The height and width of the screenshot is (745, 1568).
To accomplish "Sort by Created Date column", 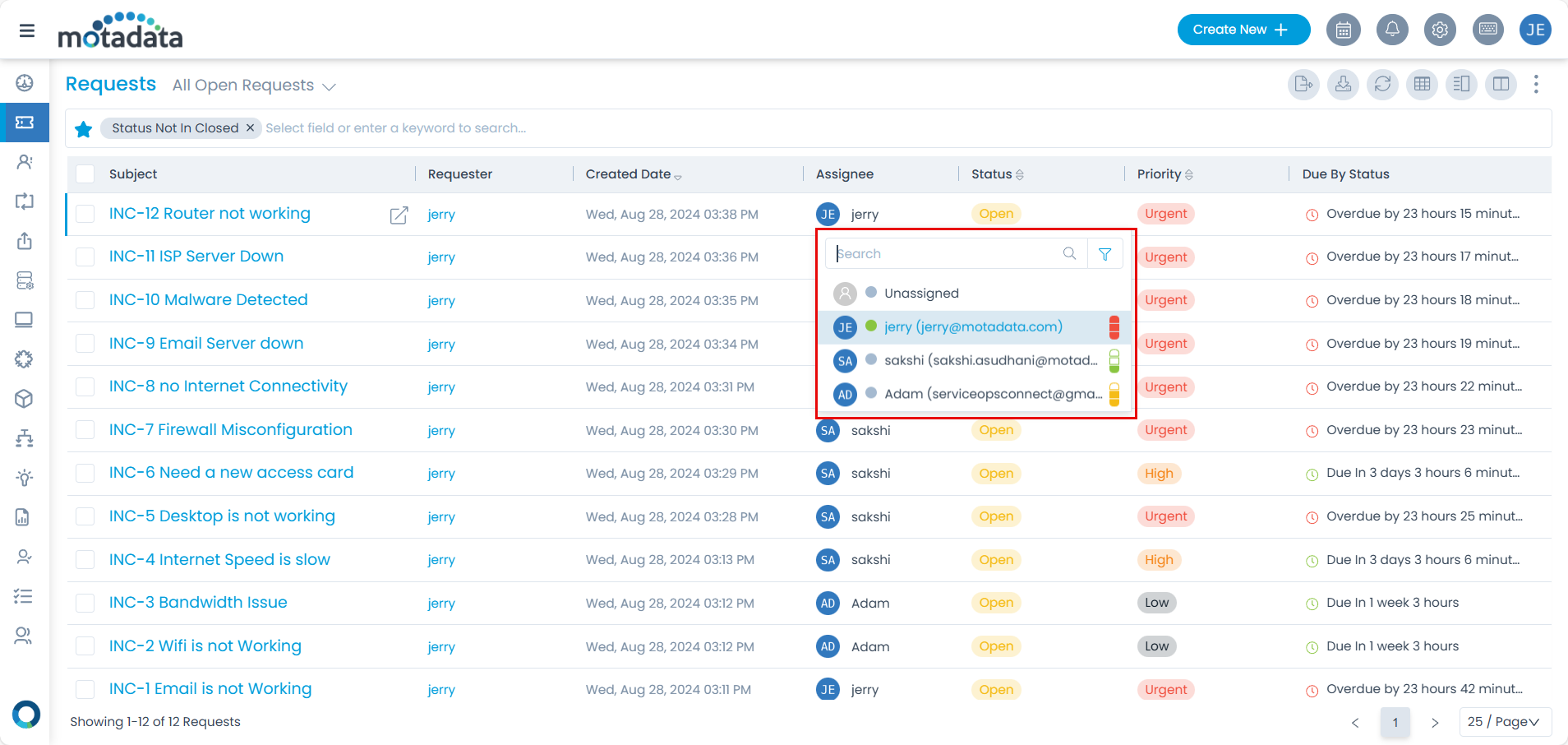I will pos(633,174).
